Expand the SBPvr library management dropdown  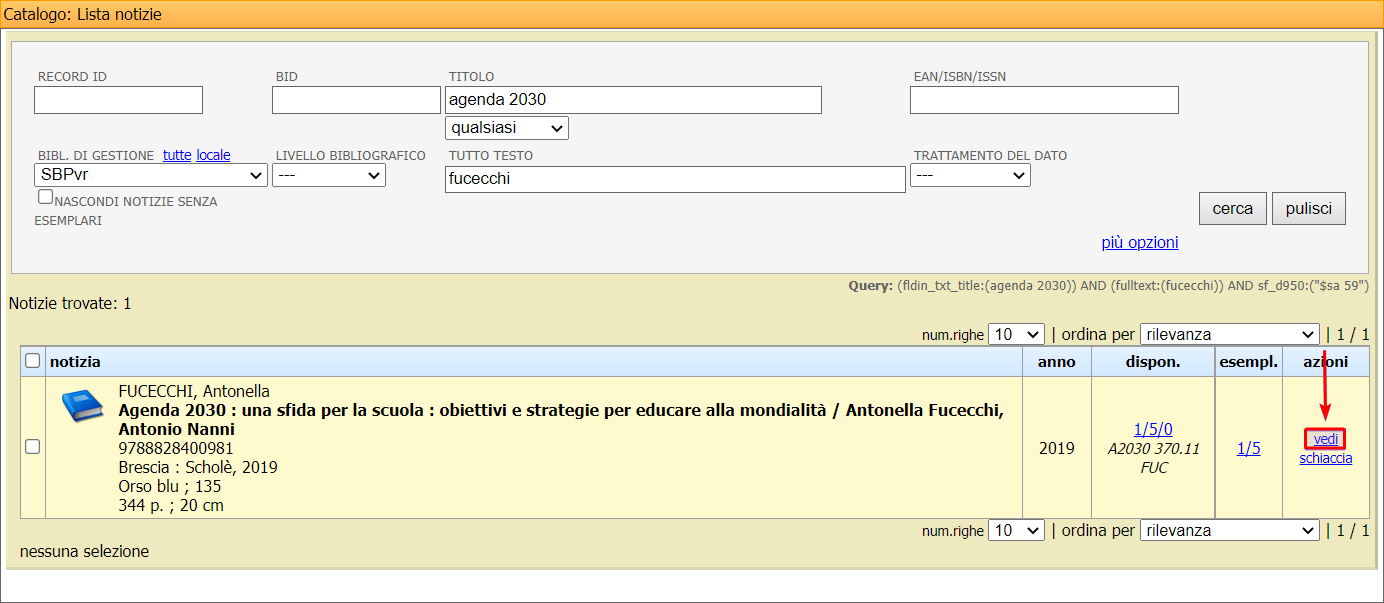(x=150, y=175)
